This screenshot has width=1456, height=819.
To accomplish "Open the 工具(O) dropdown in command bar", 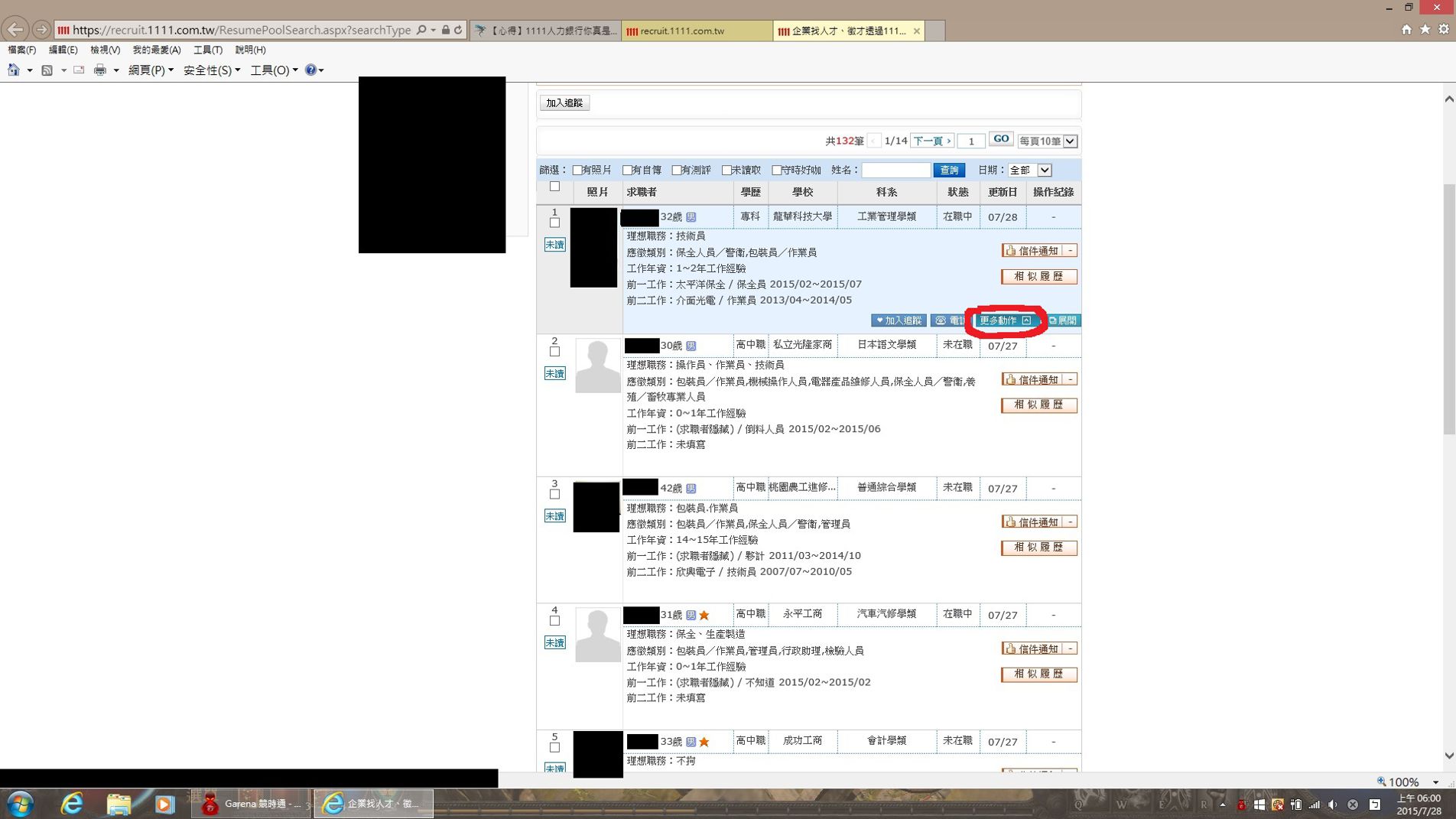I will click(274, 70).
